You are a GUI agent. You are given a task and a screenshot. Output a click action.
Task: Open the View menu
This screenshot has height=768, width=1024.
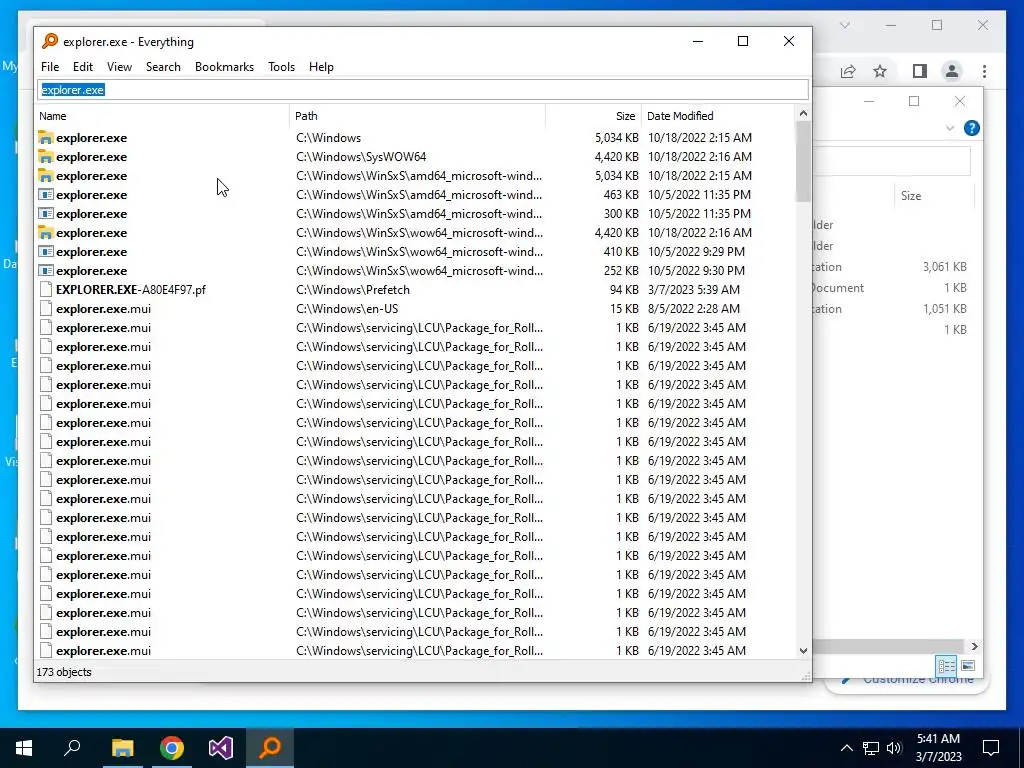(x=119, y=67)
